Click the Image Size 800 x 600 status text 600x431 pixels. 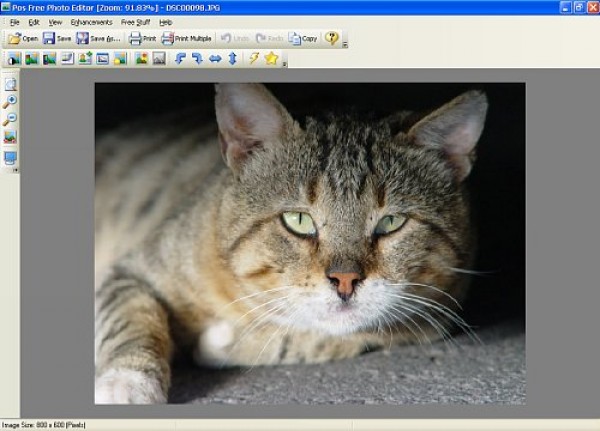(x=44, y=425)
